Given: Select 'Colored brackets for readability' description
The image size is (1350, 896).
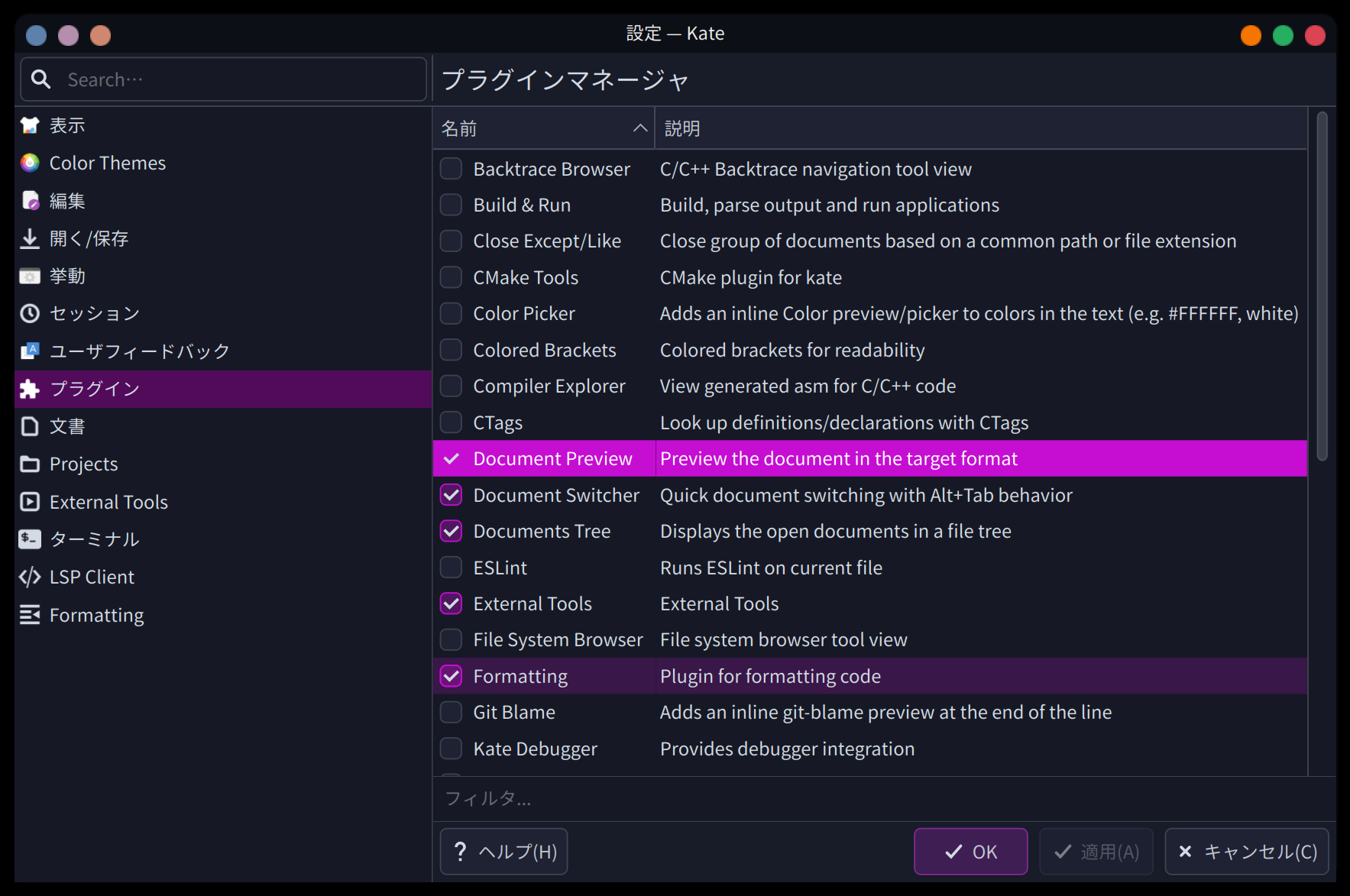Looking at the screenshot, I should [792, 350].
